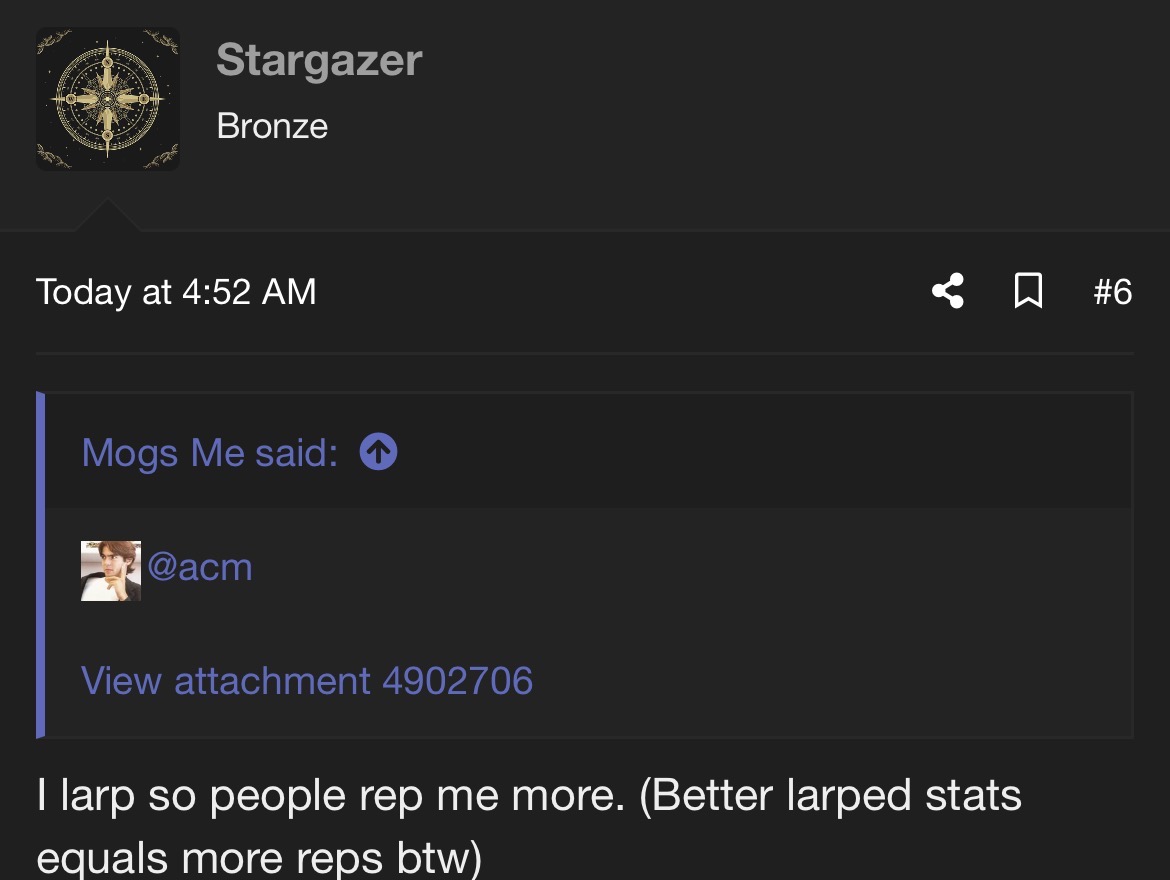Click the "Mogs Me said:" quote link
The image size is (1170, 880).
click(209, 452)
